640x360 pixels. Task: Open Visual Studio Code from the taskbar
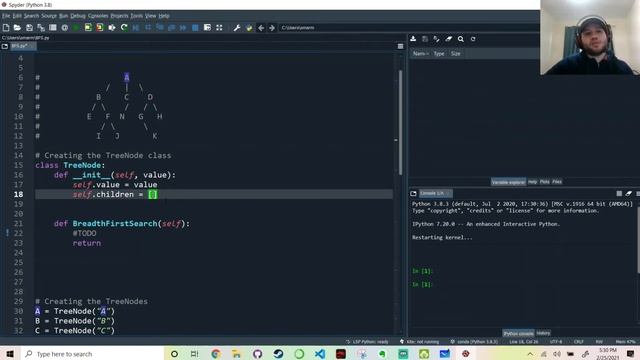pos(320,354)
